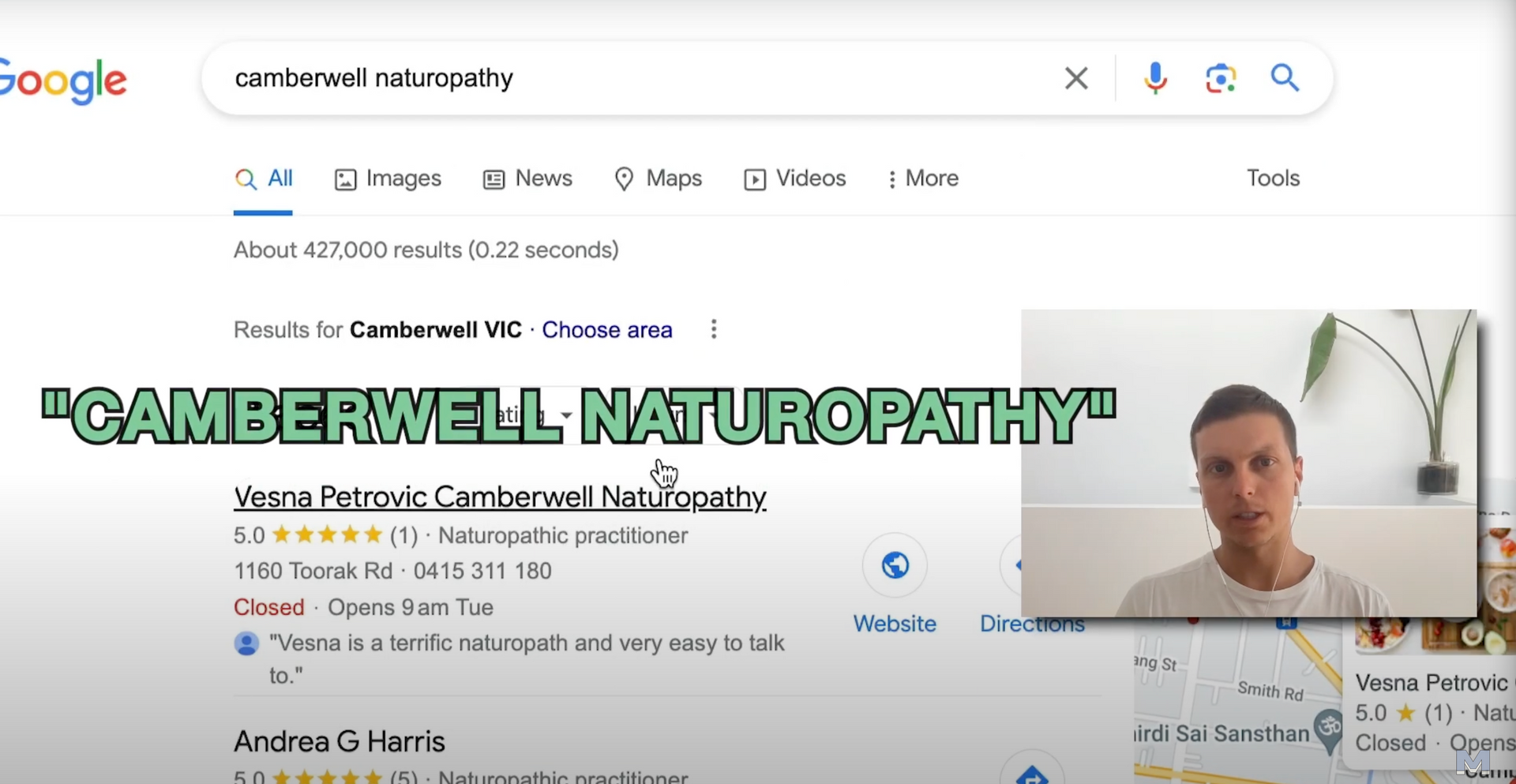The width and height of the screenshot is (1516, 784).
Task: Start voice search with microphone icon
Action: 1155,78
